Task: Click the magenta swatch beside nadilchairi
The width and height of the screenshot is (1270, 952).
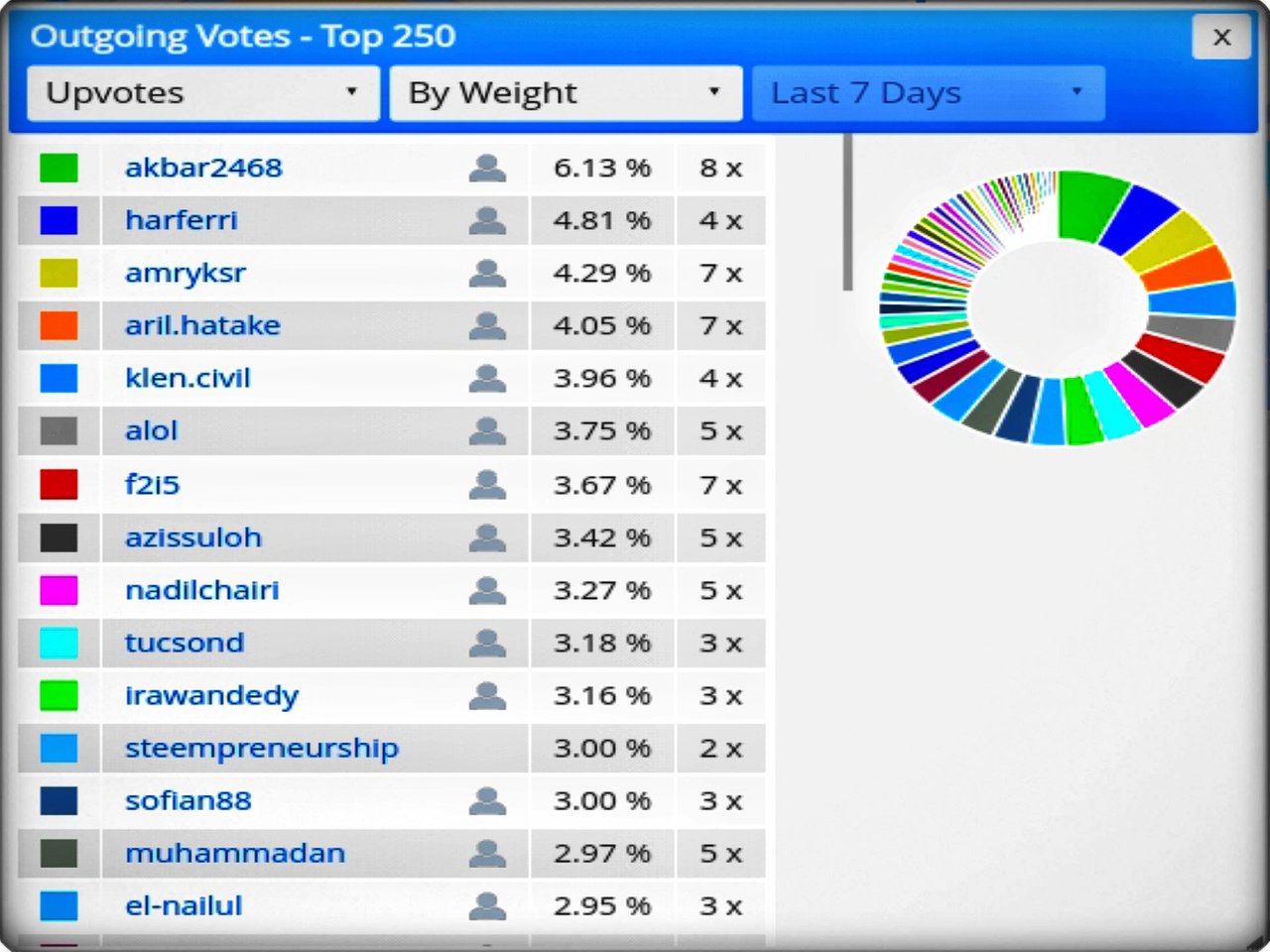Action: pyautogui.click(x=59, y=591)
